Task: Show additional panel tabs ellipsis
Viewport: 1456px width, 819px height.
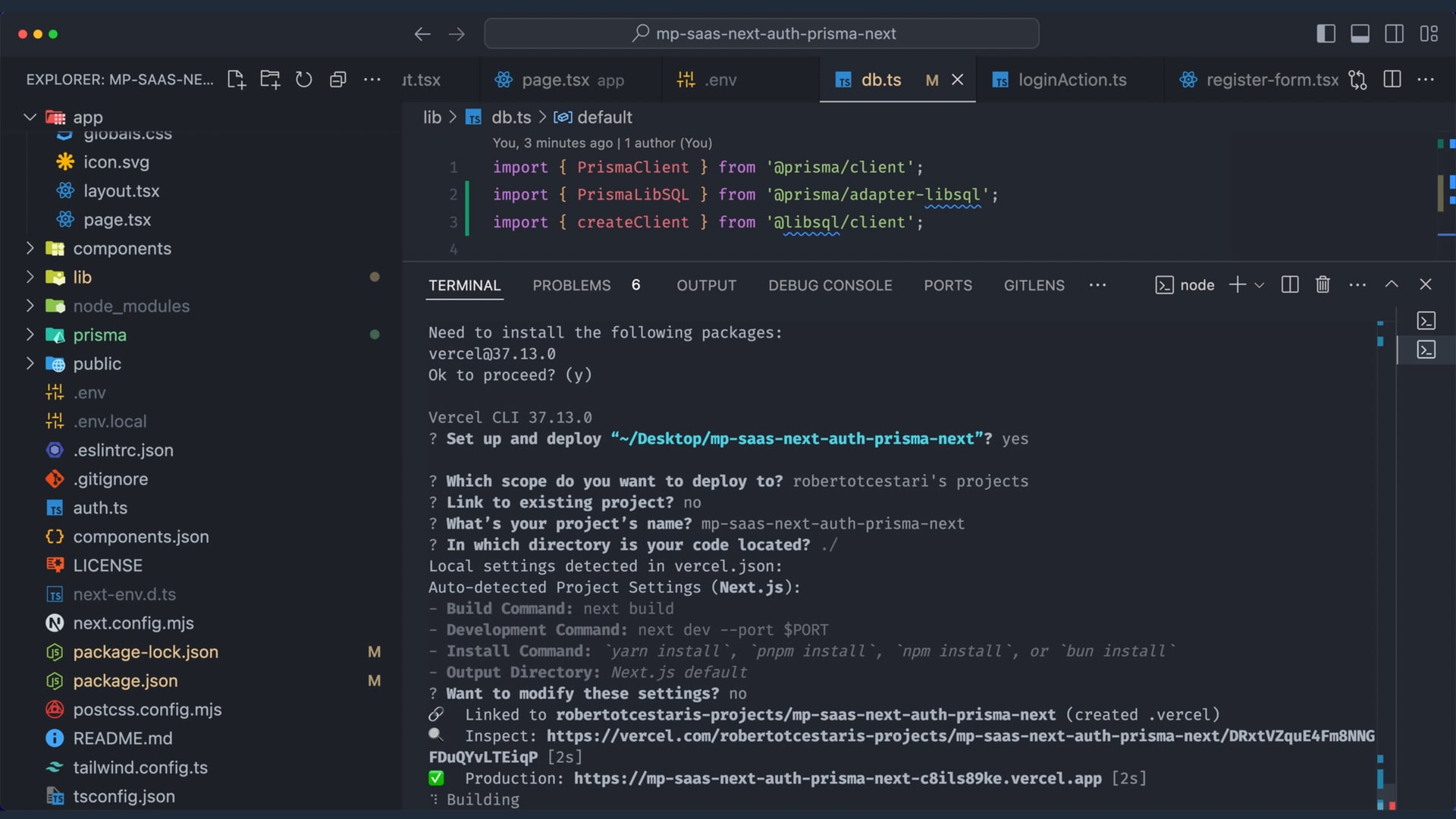Action: [1097, 285]
